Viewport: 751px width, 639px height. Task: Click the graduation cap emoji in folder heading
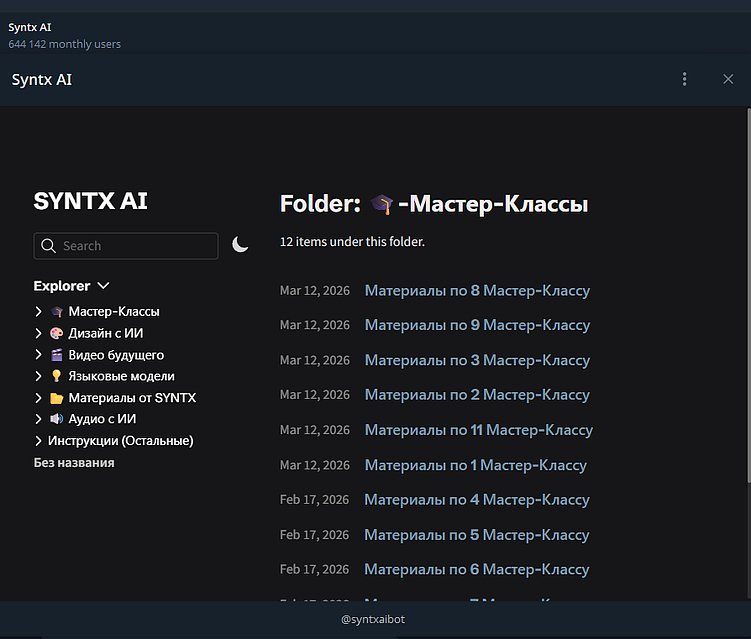(x=381, y=204)
